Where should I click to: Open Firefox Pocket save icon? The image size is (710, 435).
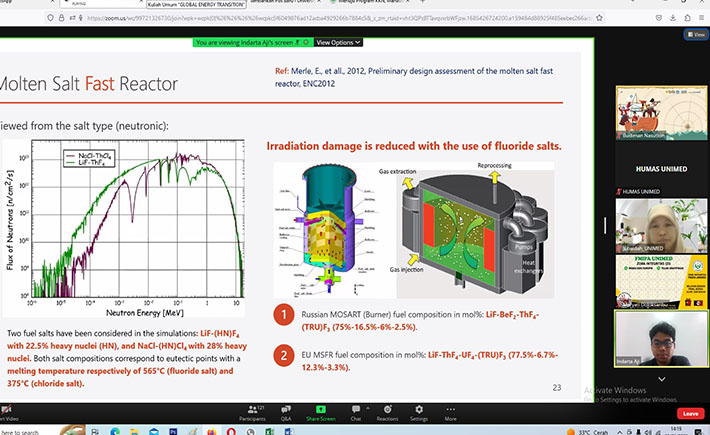pyautogui.click(x=658, y=18)
